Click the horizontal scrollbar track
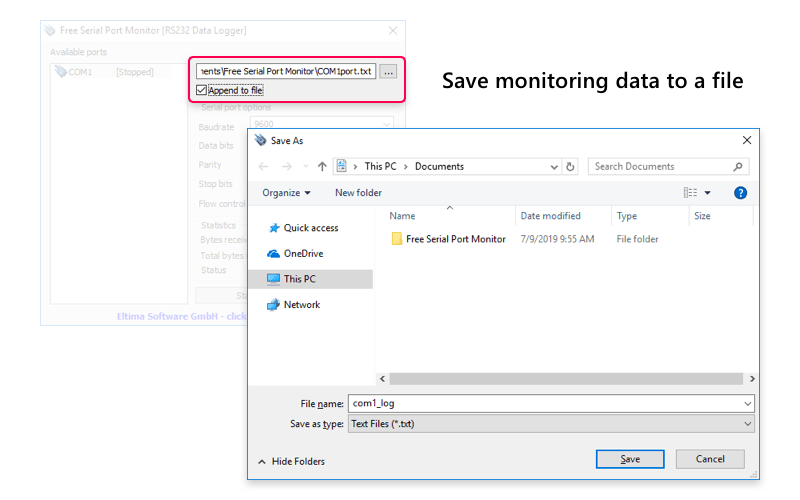 pos(566,379)
